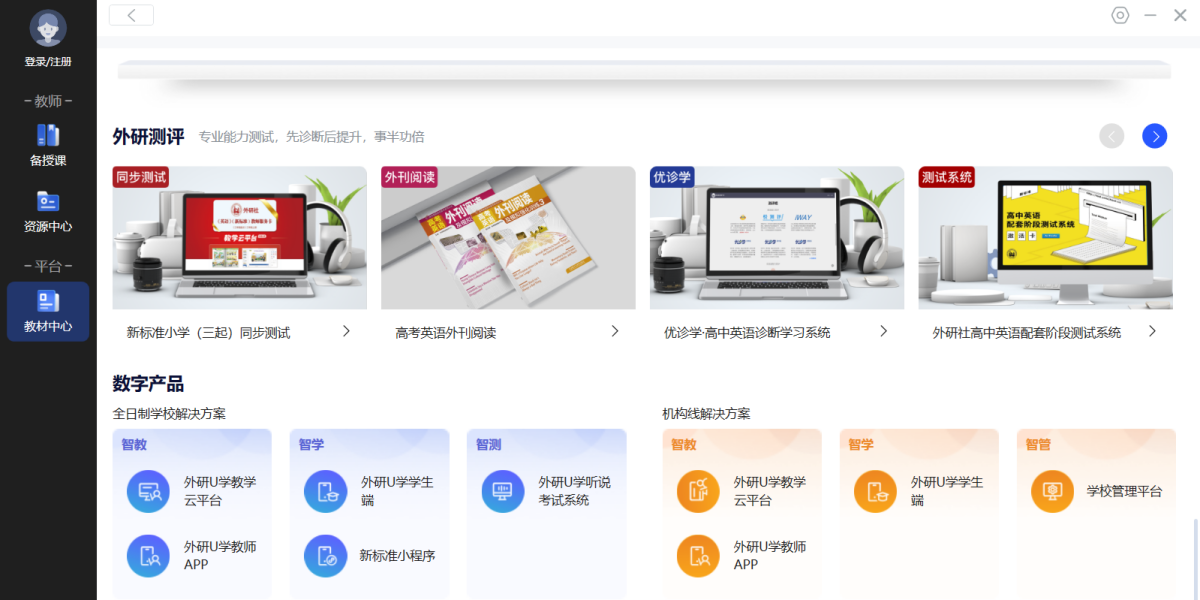Expand arrow beside 新标准小学（三起）同步测试
This screenshot has width=1200, height=600.
[x=346, y=331]
